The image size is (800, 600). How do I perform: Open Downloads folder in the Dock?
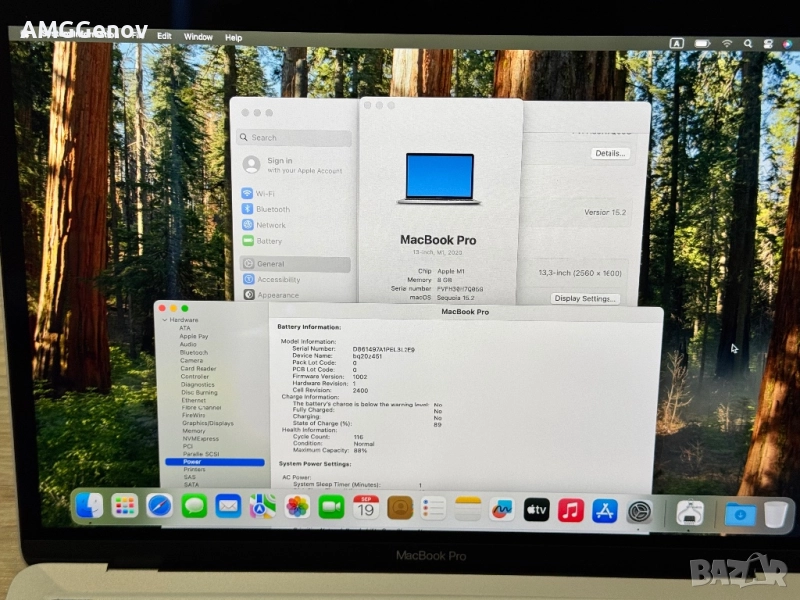pos(740,514)
